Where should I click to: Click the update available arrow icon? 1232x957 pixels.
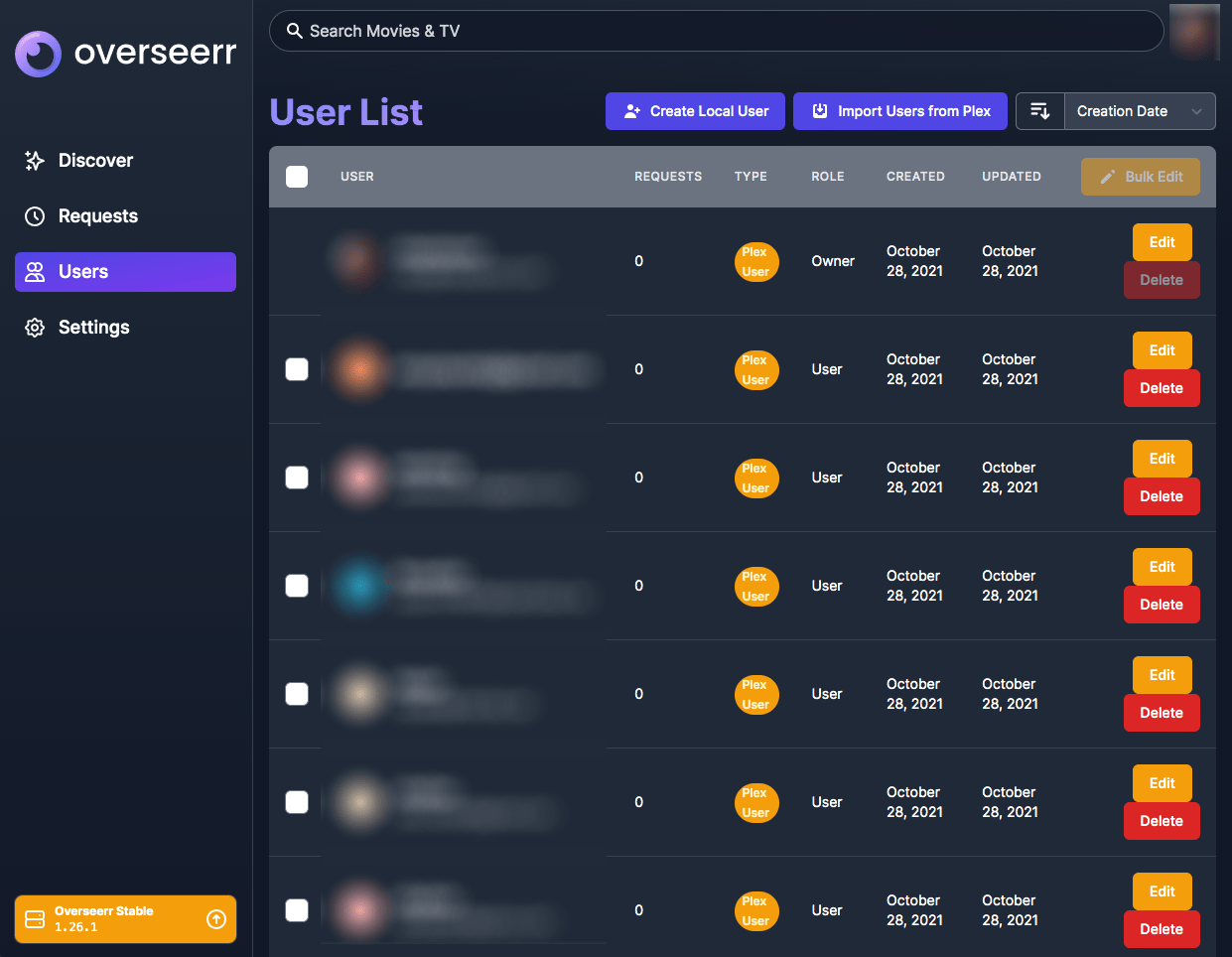215,919
